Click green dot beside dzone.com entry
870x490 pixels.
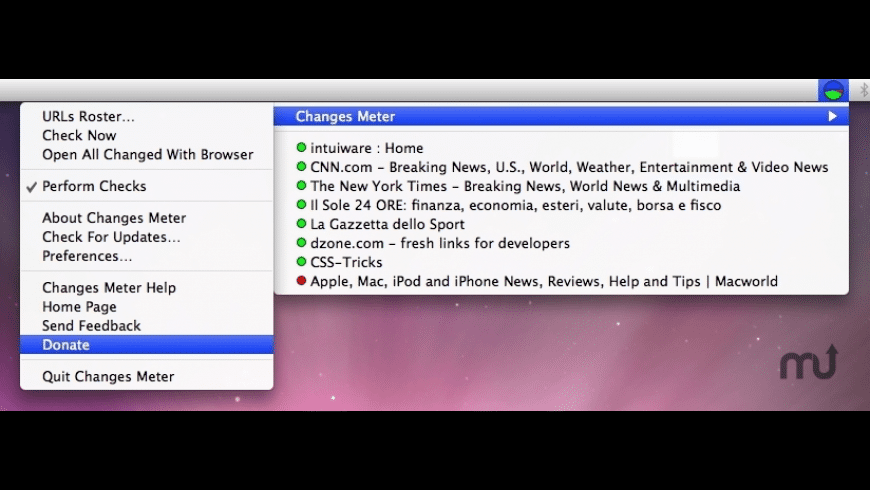(x=301, y=243)
